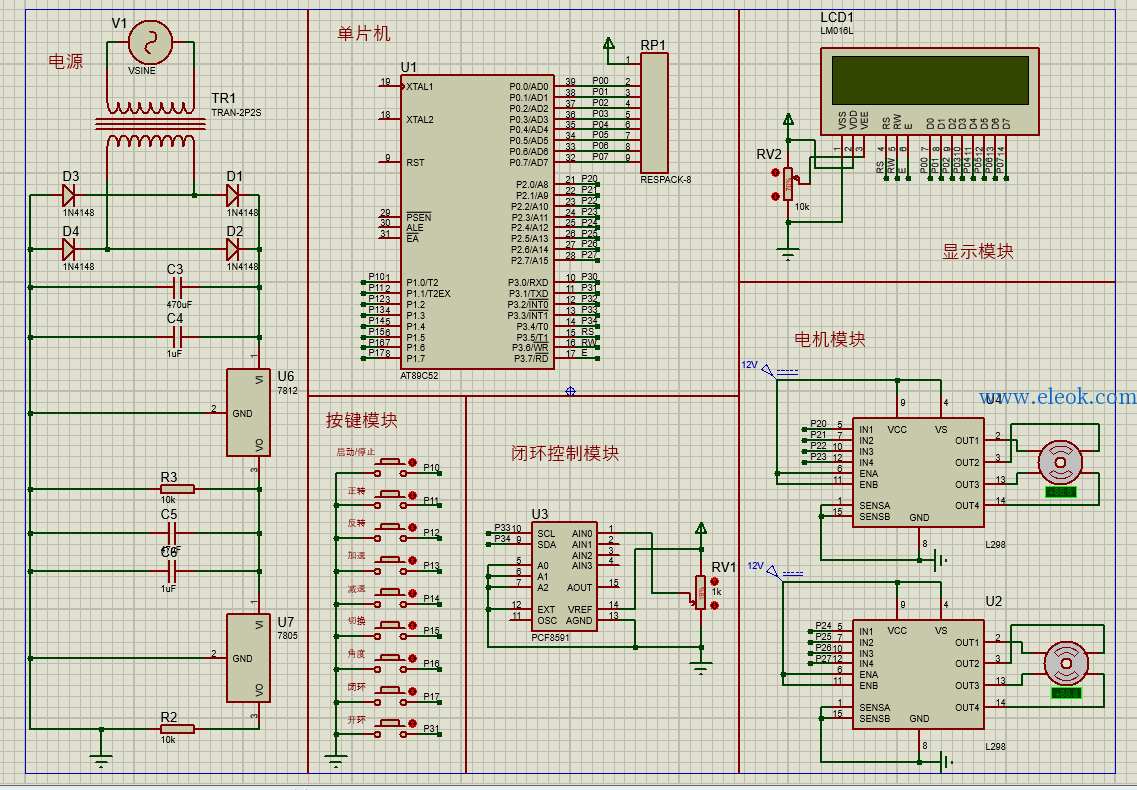Viewport: 1137px width, 790px height.
Task: Select the PCF8591 chip U3
Action: coord(564,576)
